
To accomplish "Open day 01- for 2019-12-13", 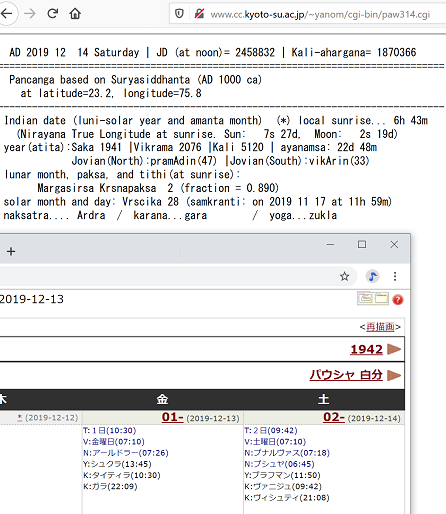I will (173, 417).
